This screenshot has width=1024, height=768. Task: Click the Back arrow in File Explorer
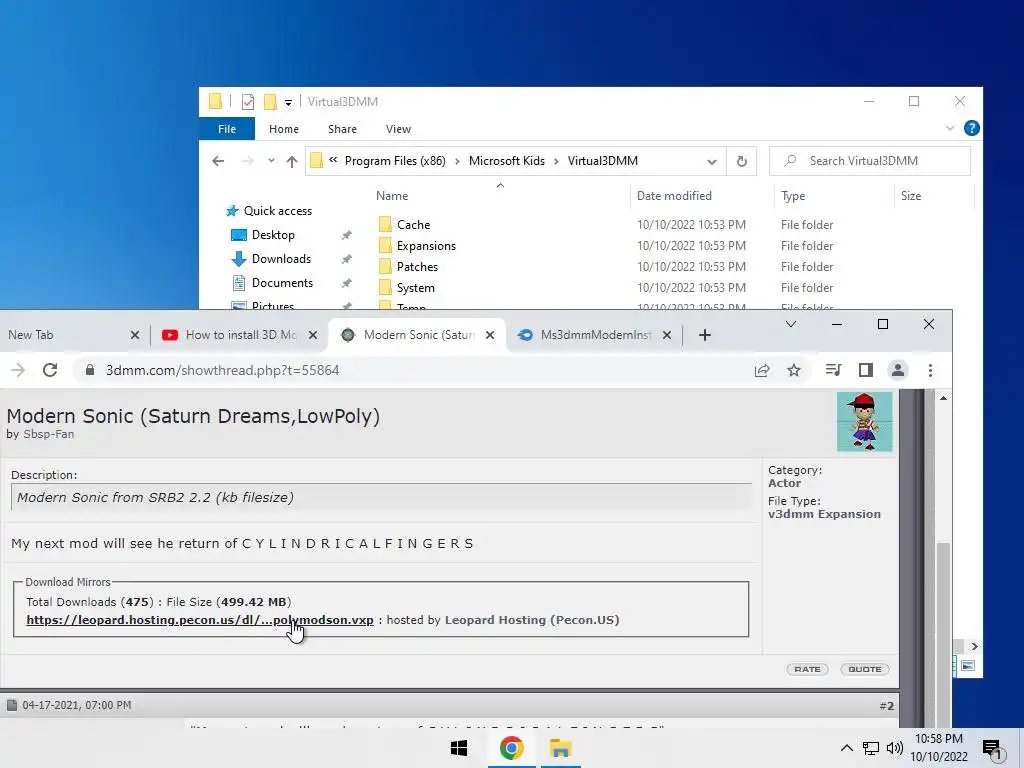[218, 161]
